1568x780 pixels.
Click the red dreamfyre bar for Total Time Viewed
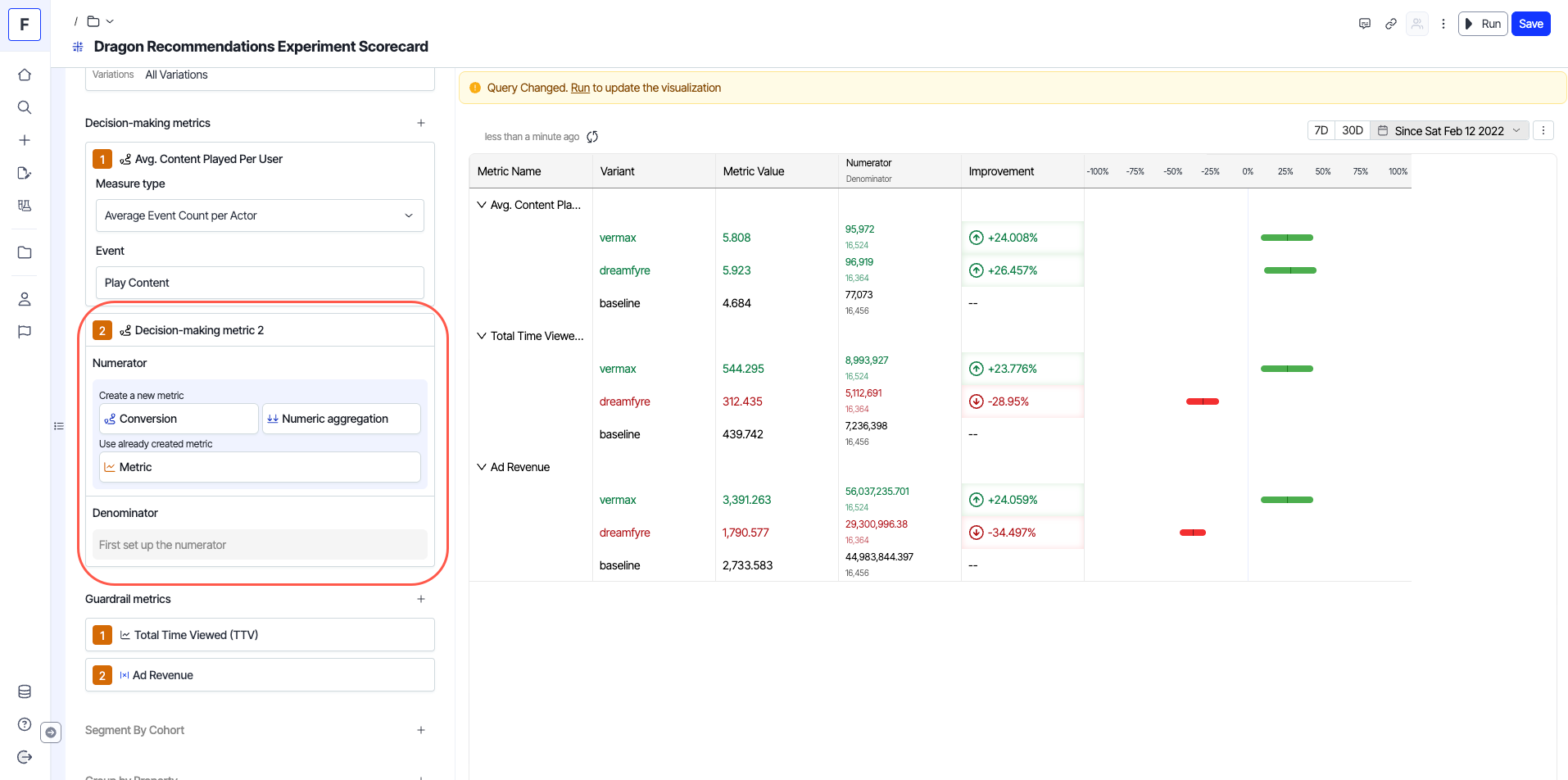coord(1203,401)
